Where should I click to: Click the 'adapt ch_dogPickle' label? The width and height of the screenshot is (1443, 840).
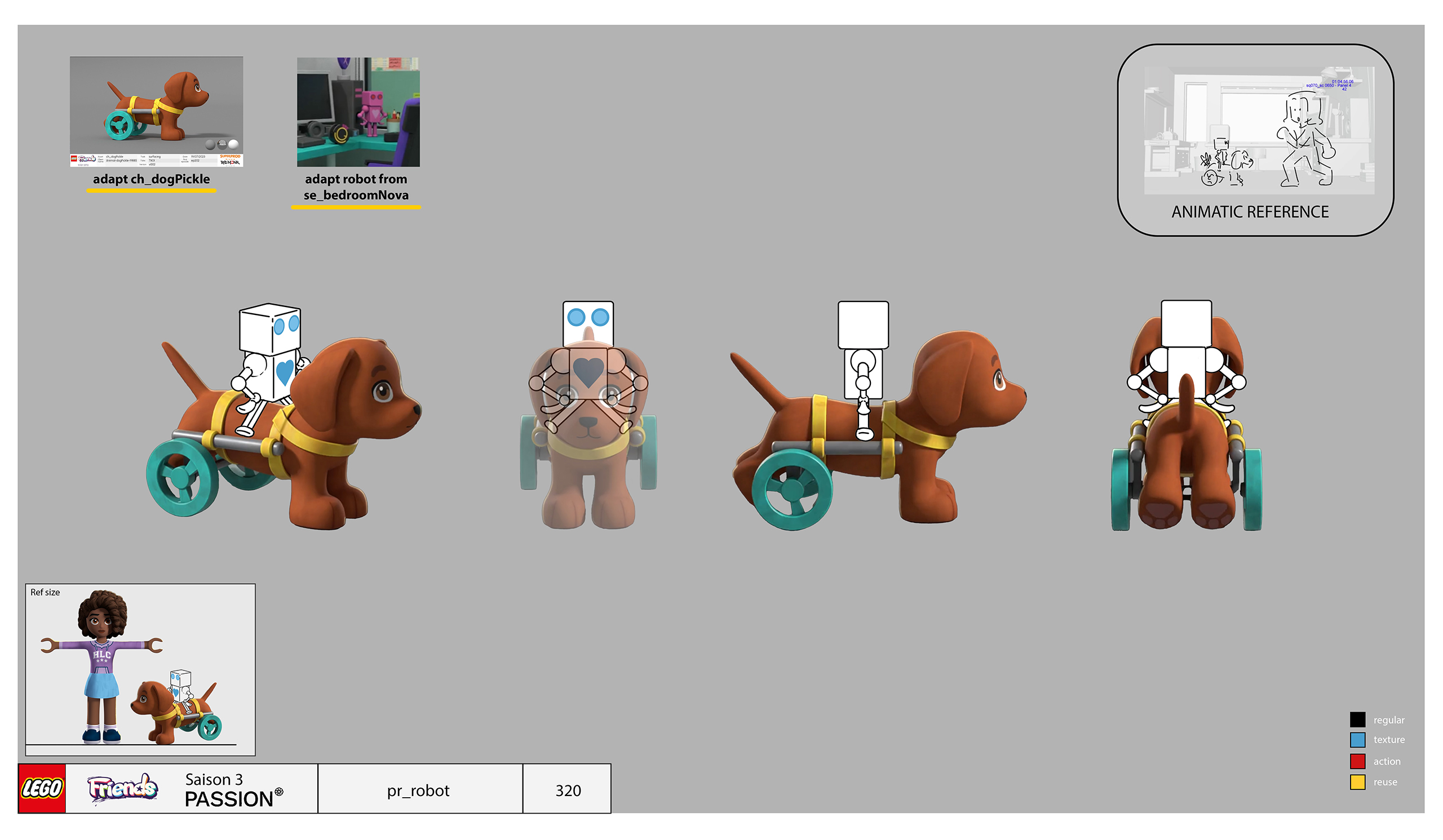click(x=151, y=179)
